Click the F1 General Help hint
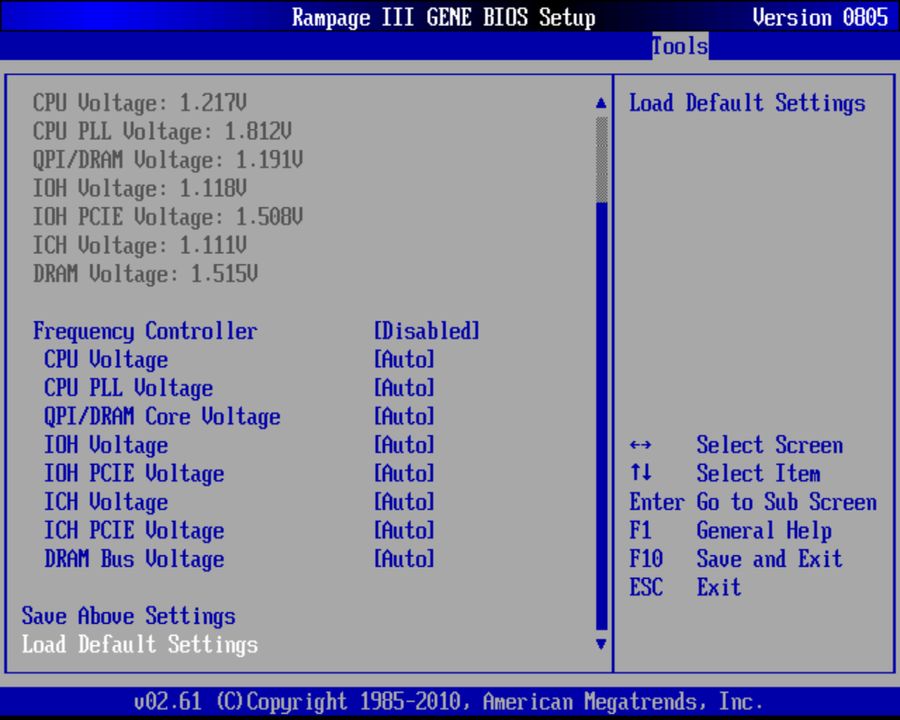Viewport: 900px width, 720px height. point(731,531)
